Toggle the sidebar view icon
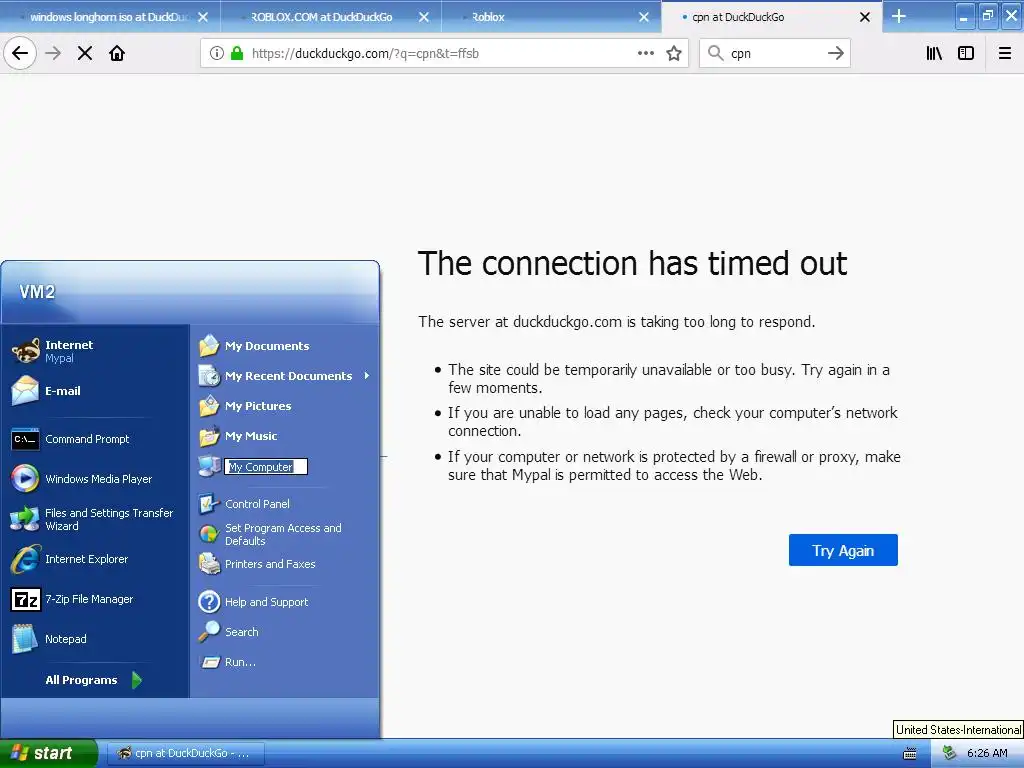1024x768 pixels. pyautogui.click(x=966, y=54)
